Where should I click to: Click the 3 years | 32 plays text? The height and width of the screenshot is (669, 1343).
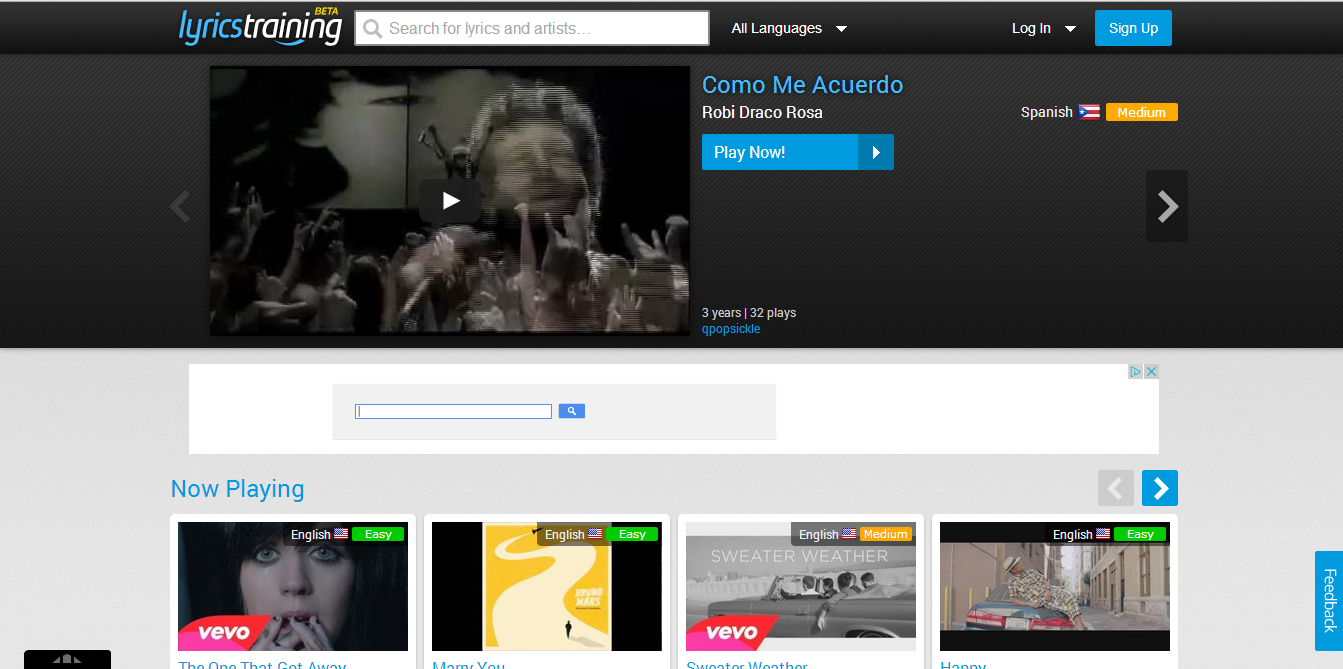click(x=749, y=313)
